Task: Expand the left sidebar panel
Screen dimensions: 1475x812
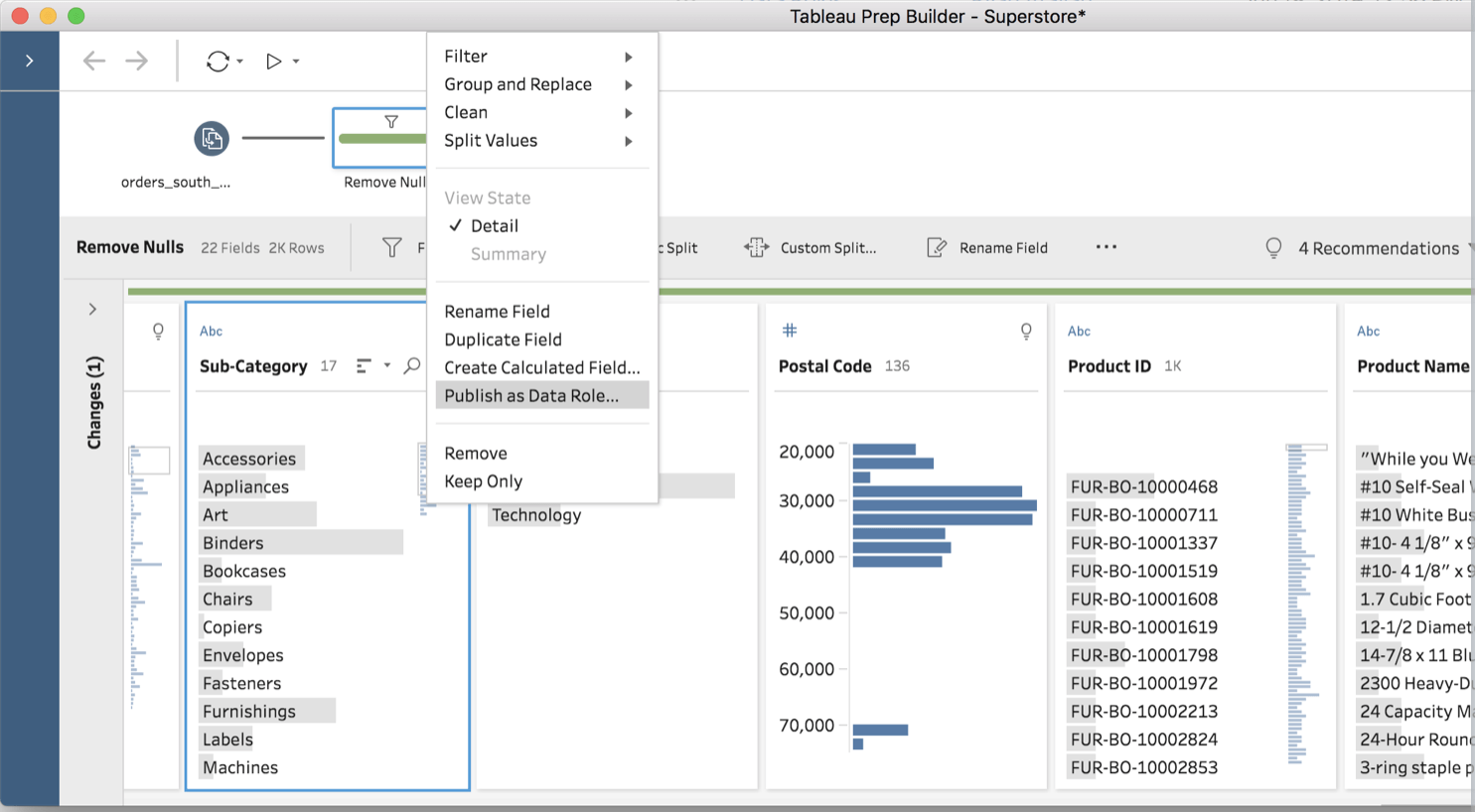Action: pyautogui.click(x=30, y=62)
